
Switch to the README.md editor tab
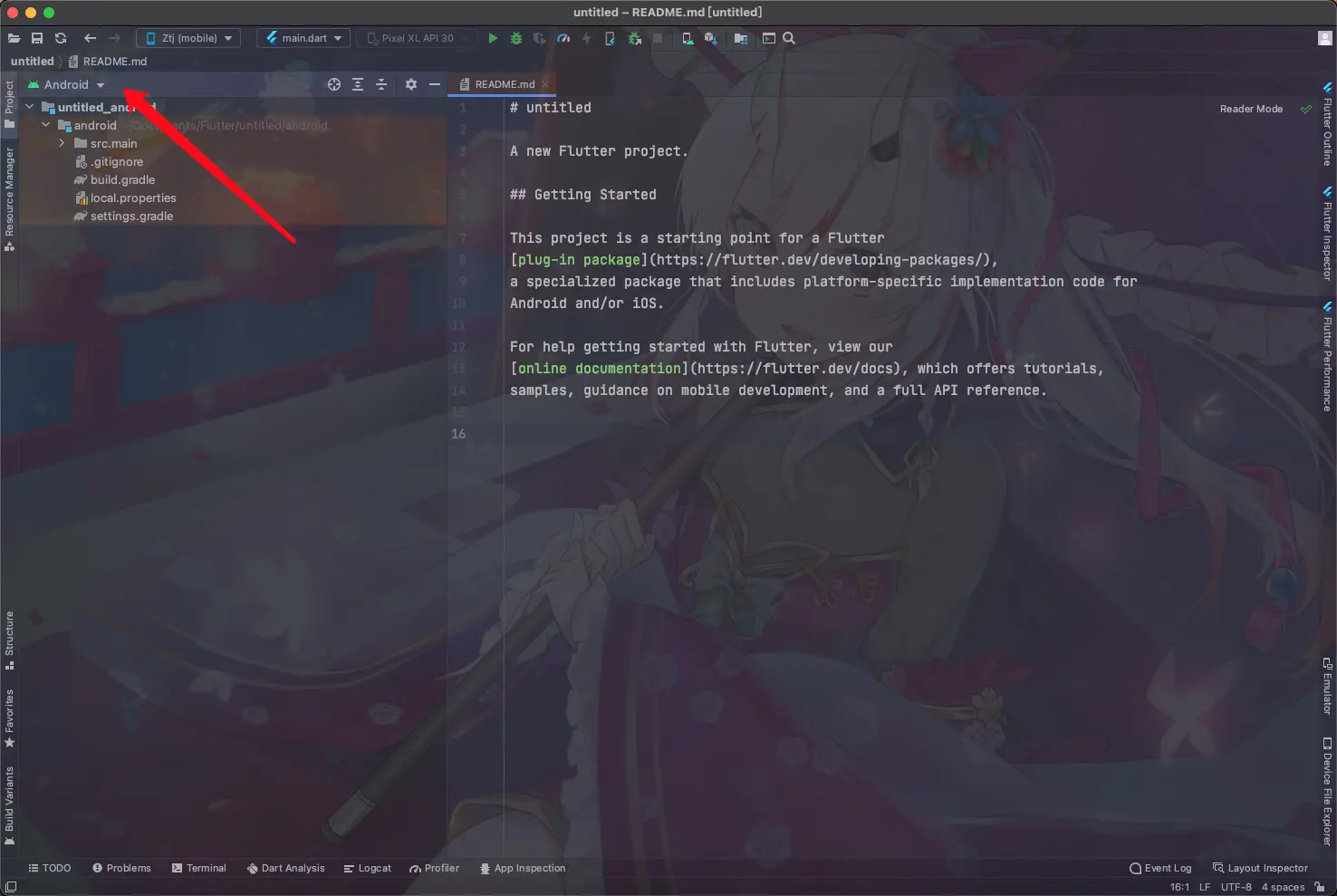click(x=504, y=84)
